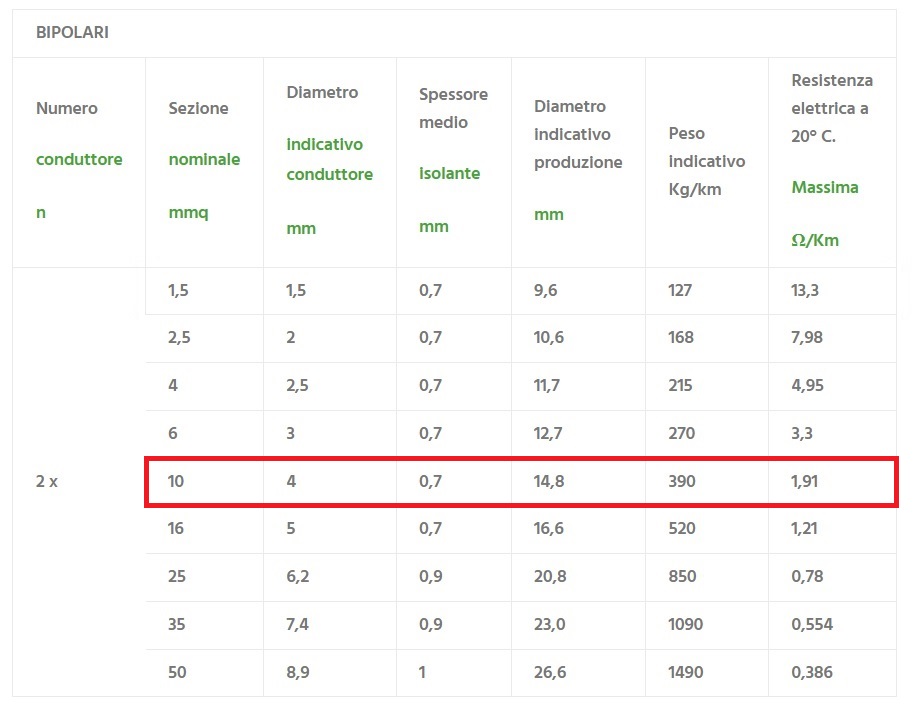916x711 pixels.
Task: Select the 14,8 diameter in highlighted row
Action: tap(548, 481)
